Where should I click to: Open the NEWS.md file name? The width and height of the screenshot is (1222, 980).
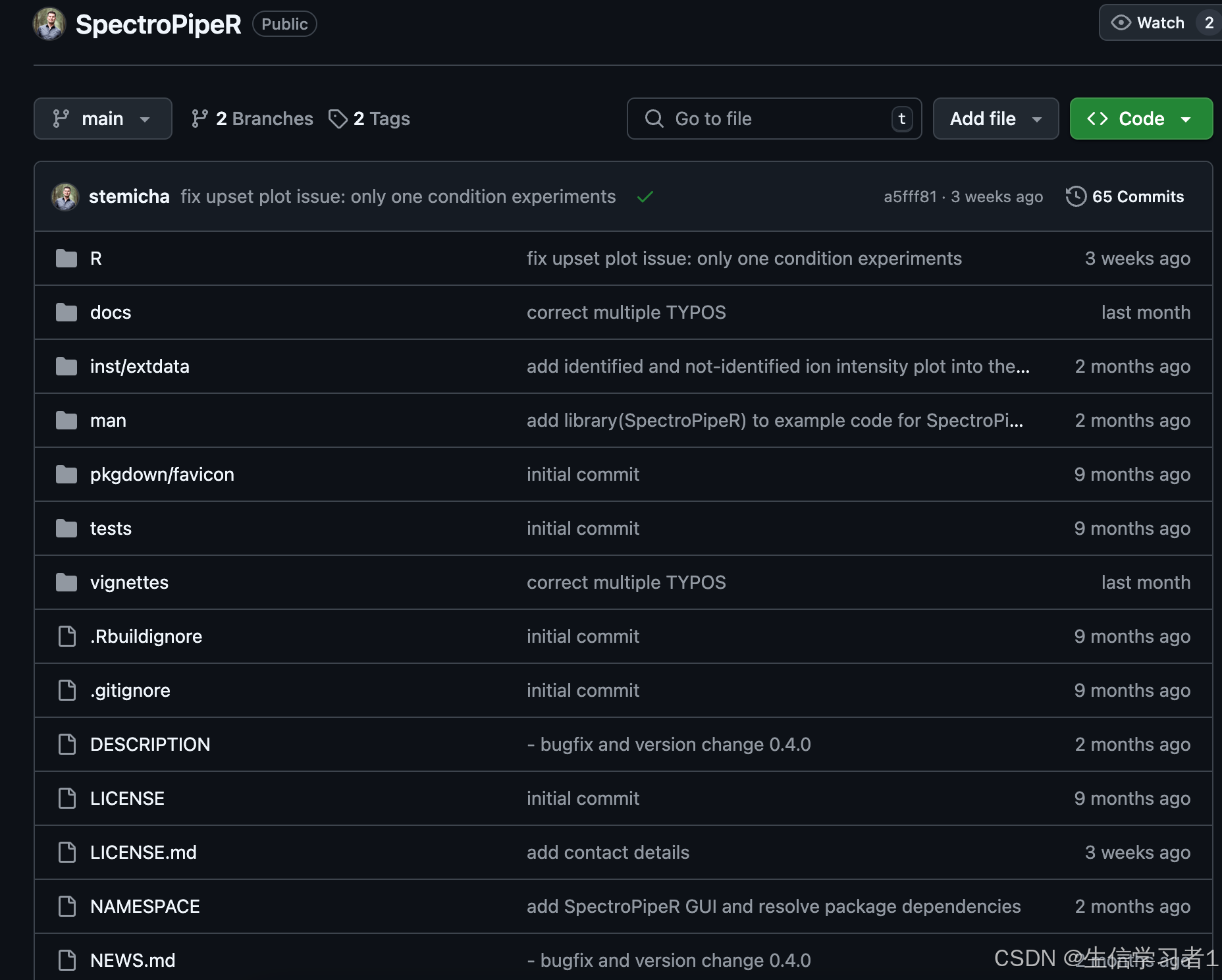point(133,961)
